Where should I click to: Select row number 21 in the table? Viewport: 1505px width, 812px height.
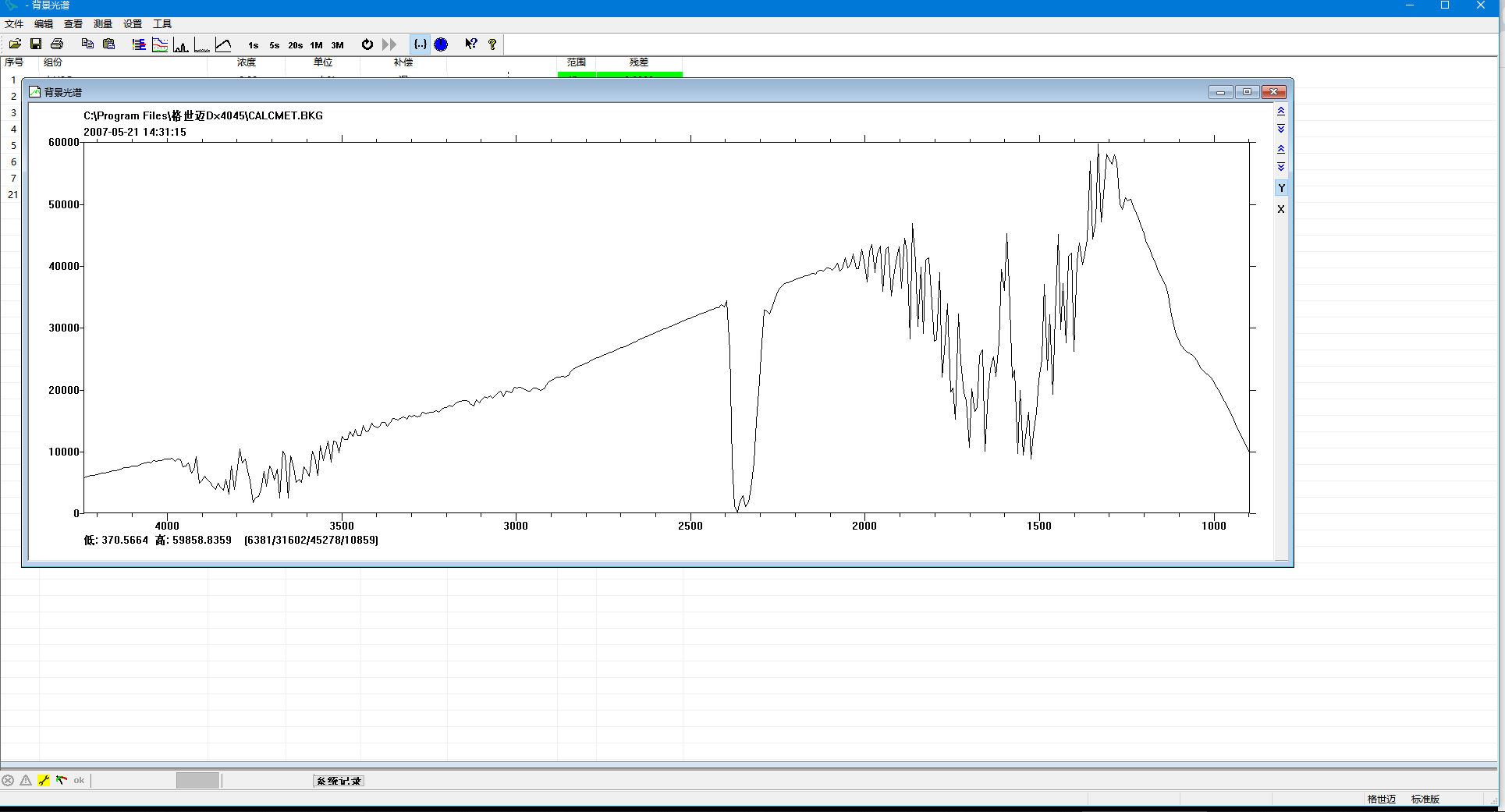tap(12, 195)
